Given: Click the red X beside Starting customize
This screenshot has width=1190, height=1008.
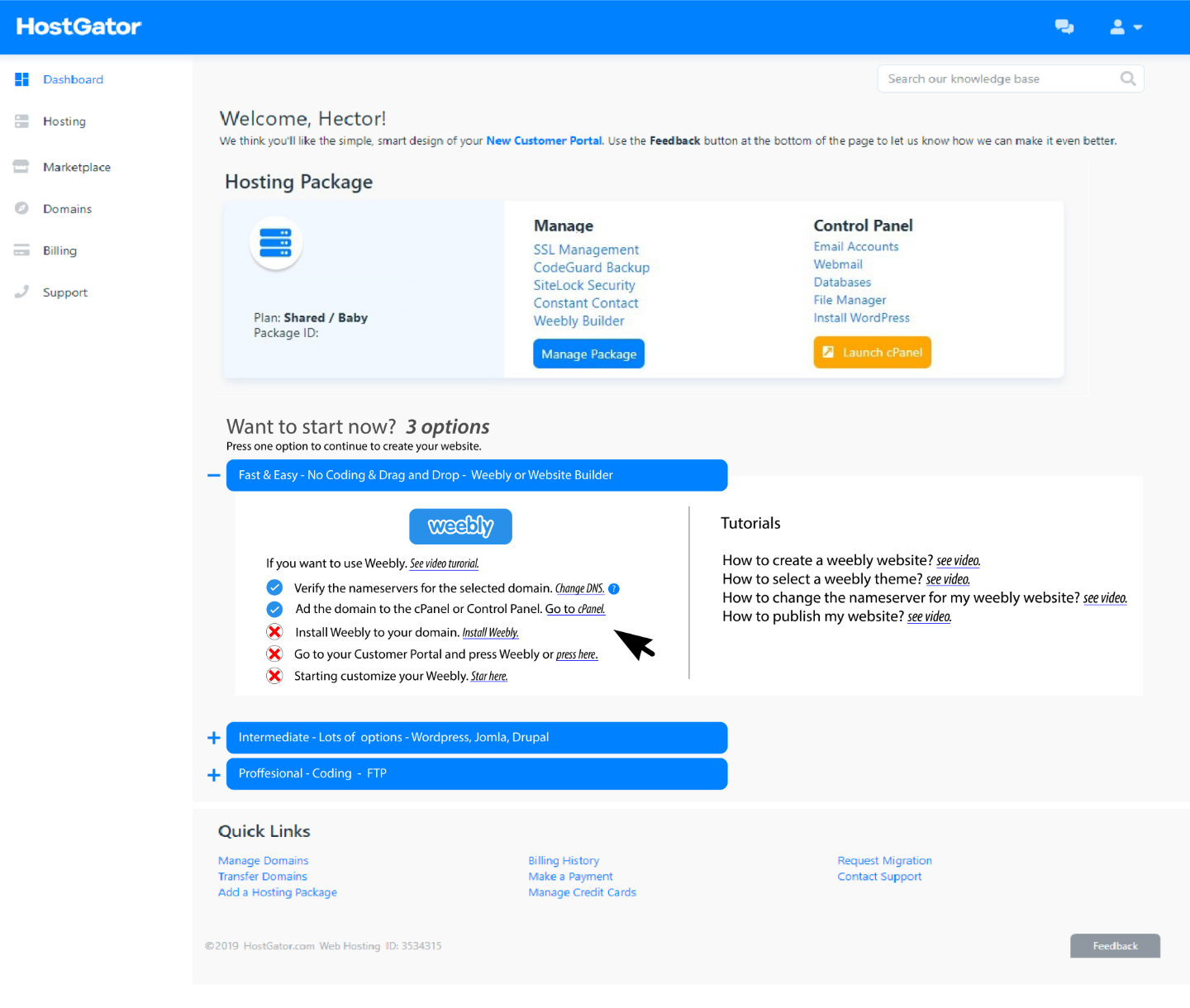Looking at the screenshot, I should [x=274, y=676].
